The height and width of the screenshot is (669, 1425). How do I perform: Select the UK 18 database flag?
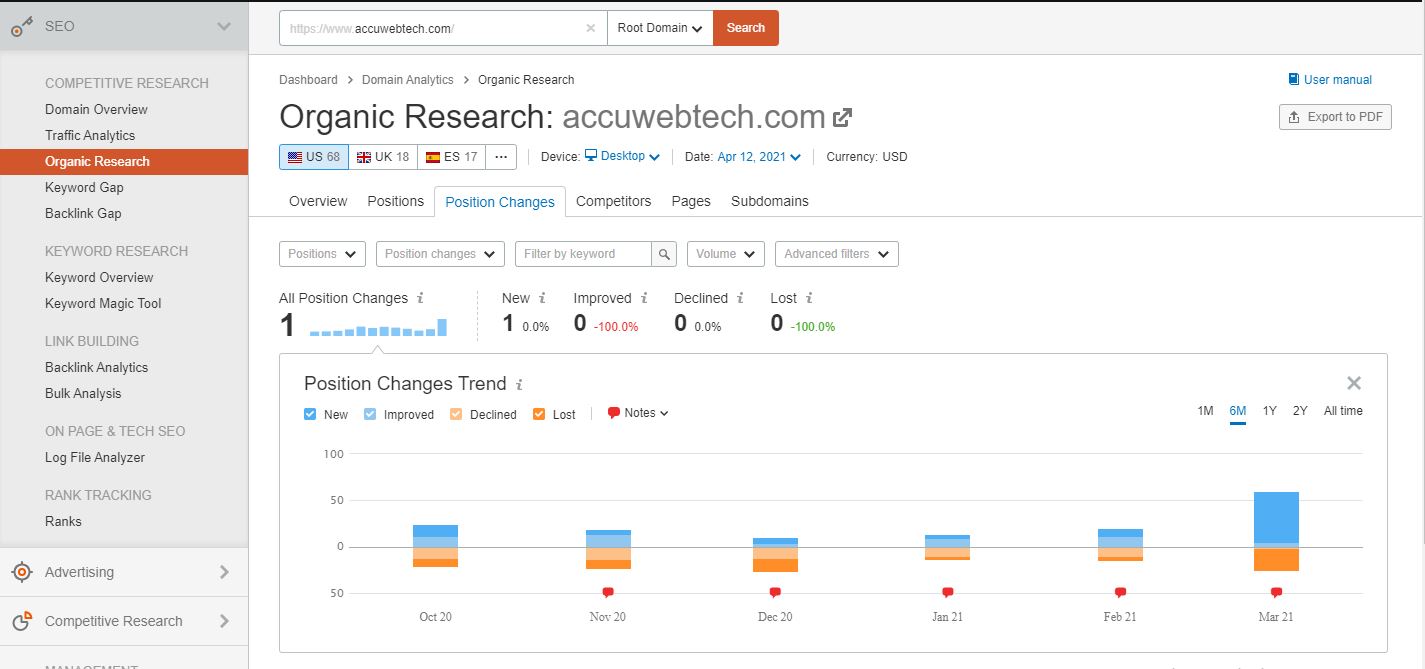(x=383, y=157)
